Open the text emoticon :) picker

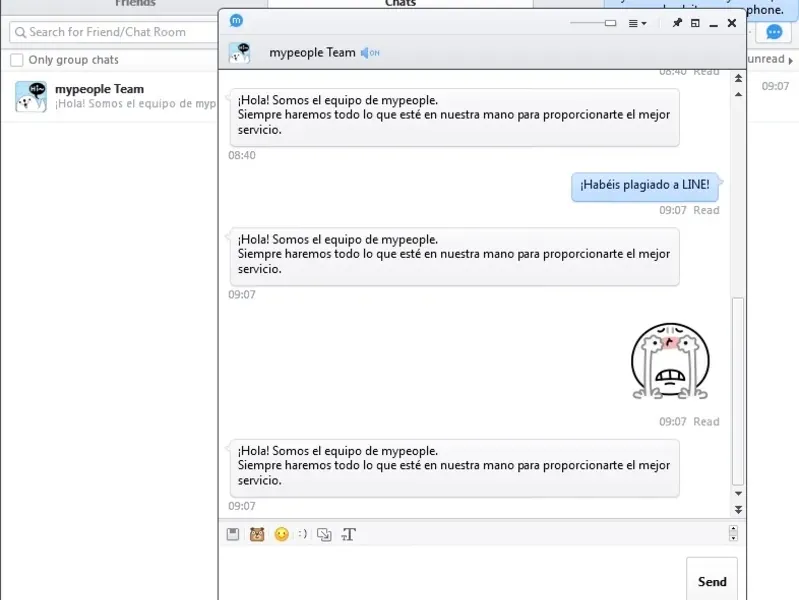coord(303,534)
